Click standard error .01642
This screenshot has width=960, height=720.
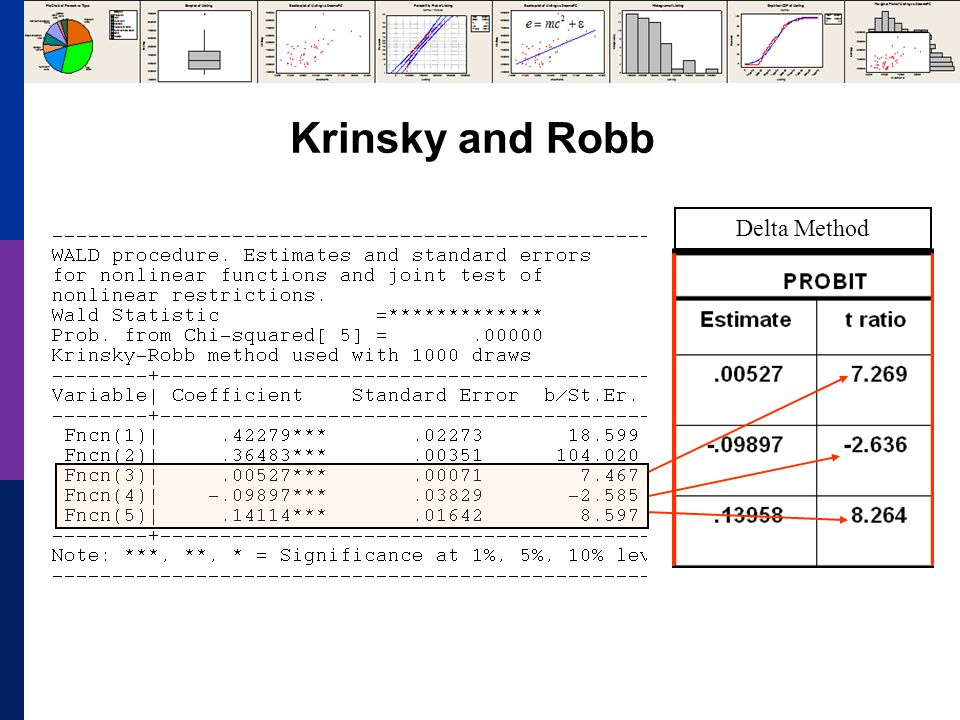pos(448,516)
